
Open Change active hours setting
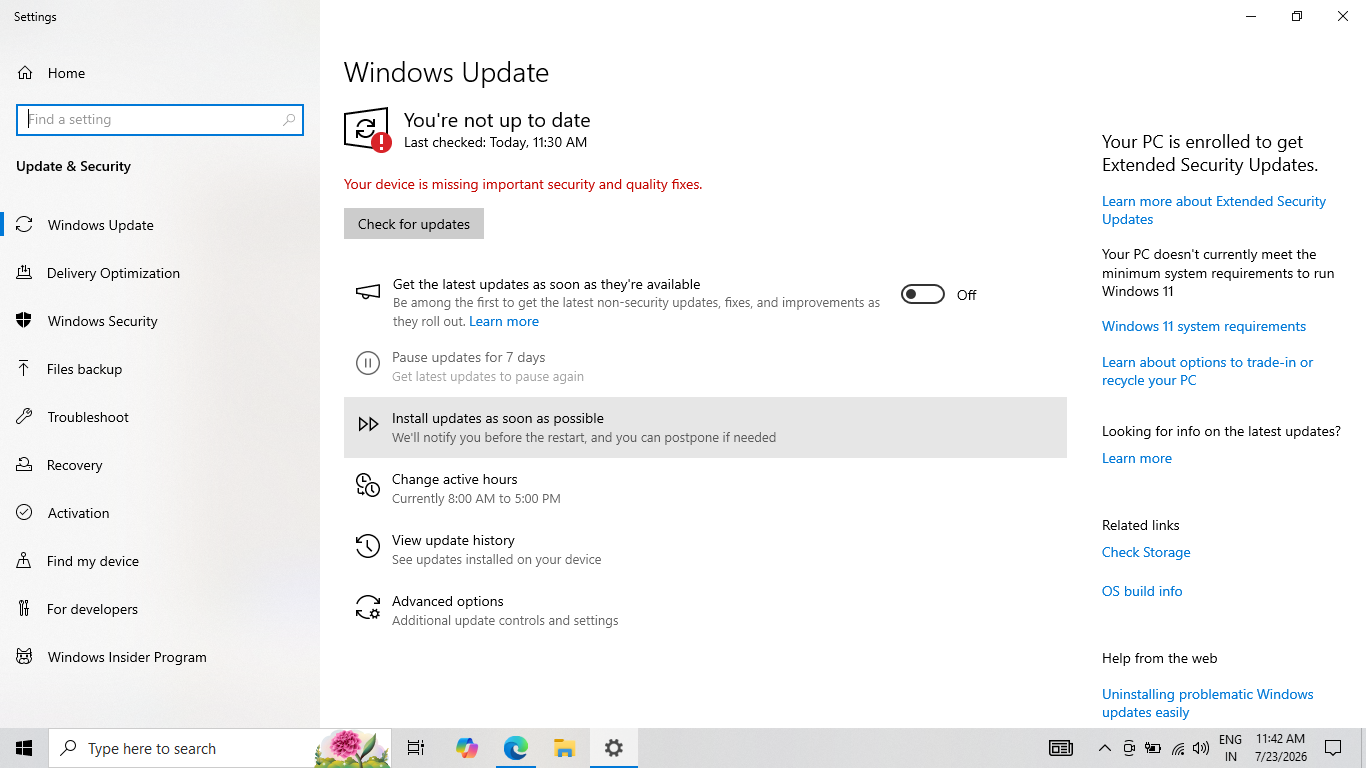705,488
